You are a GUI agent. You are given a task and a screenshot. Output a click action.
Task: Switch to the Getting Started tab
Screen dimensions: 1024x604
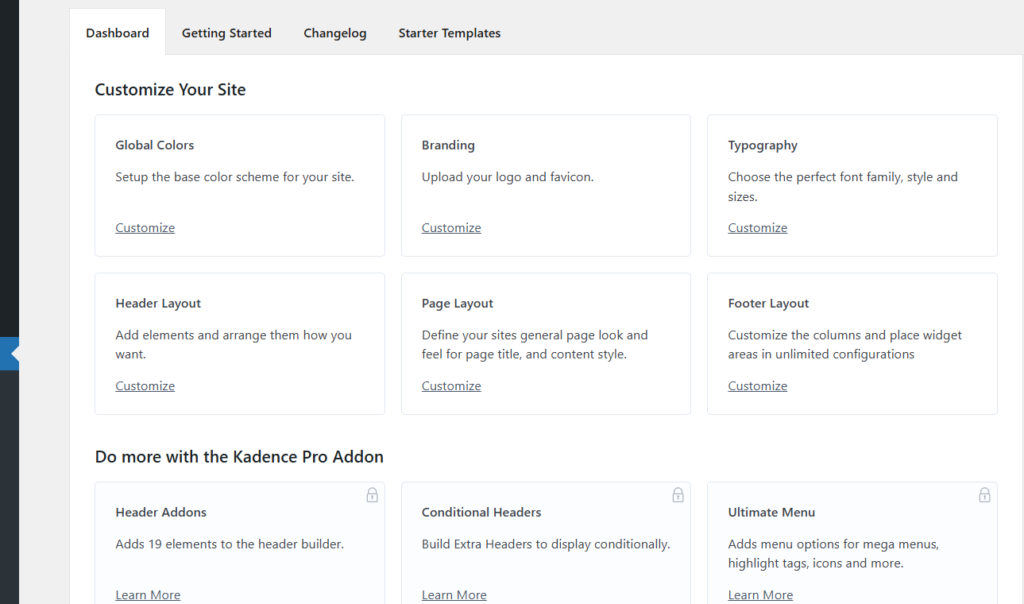(x=226, y=32)
